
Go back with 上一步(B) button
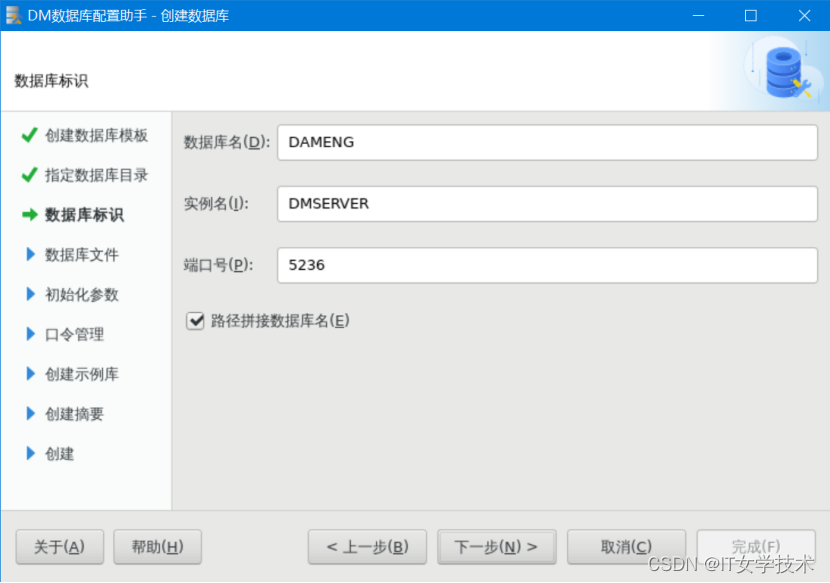click(367, 546)
